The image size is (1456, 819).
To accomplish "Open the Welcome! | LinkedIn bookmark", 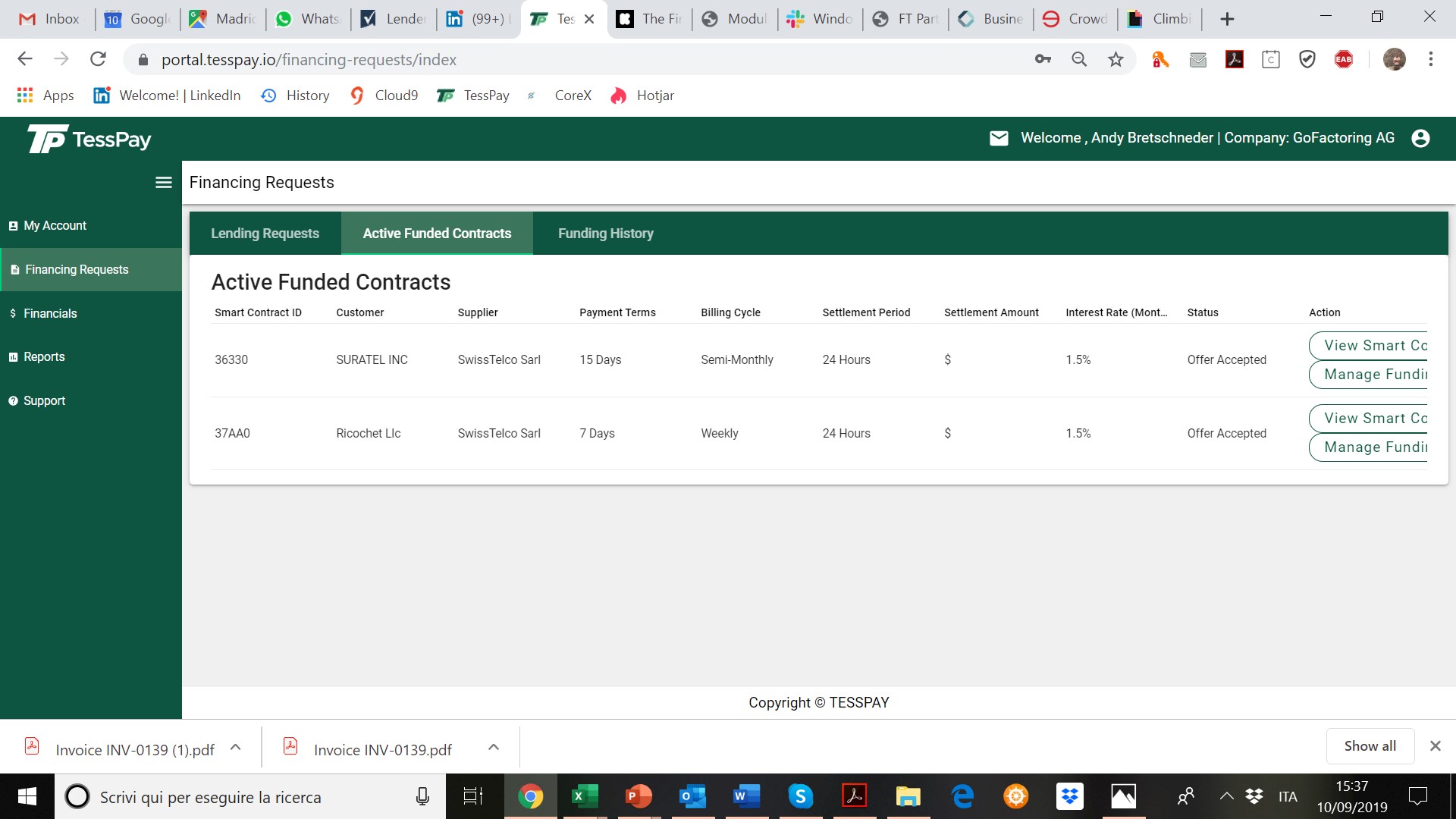I will 167,96.
